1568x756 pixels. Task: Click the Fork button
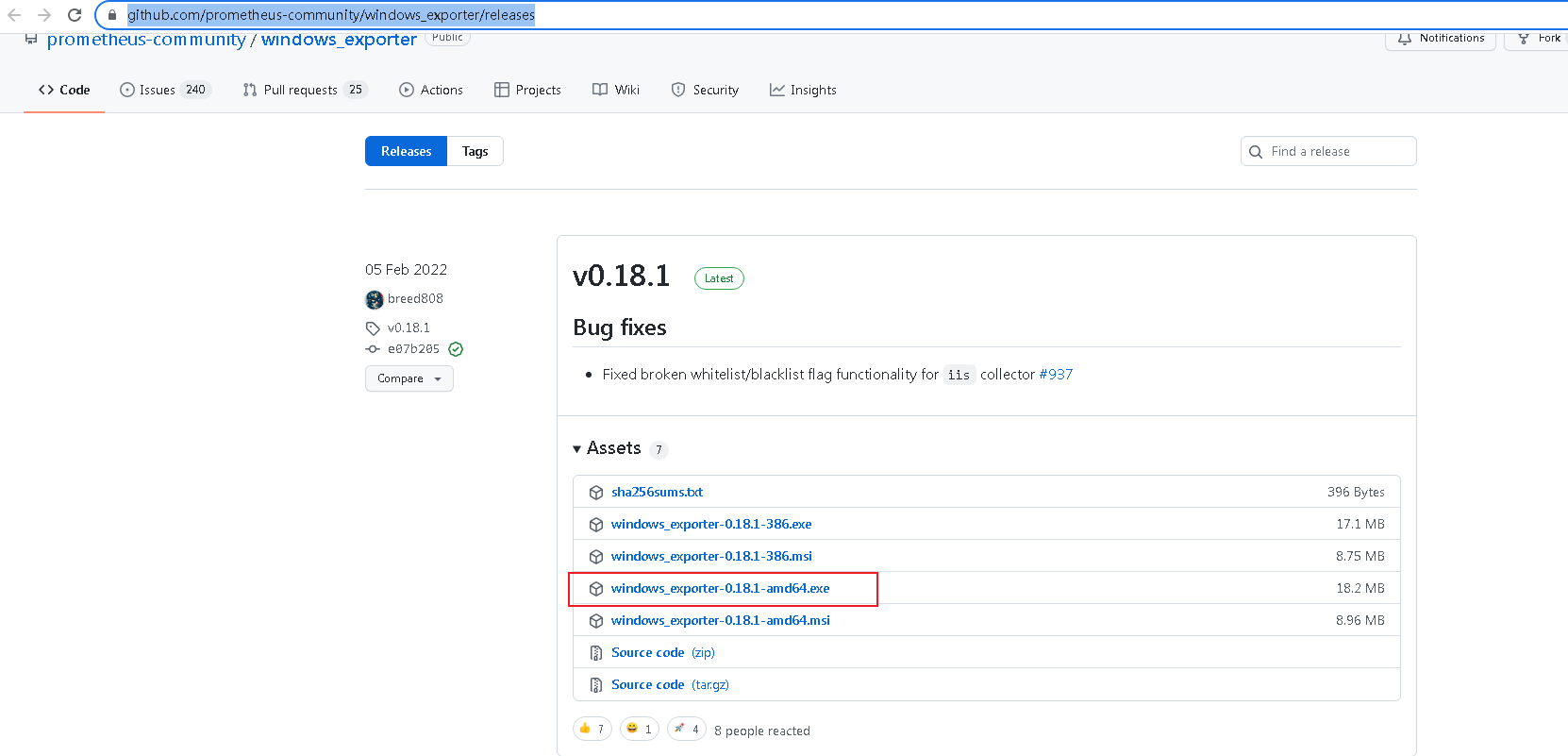tap(1538, 39)
